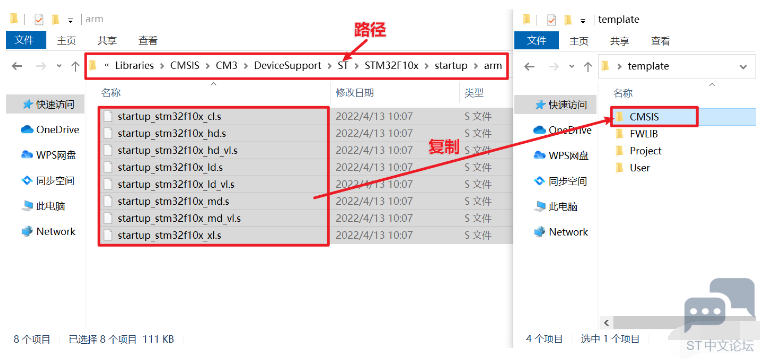This screenshot has height=361, width=763.
Task: Select Network in template window sidebar
Action: pos(561,232)
